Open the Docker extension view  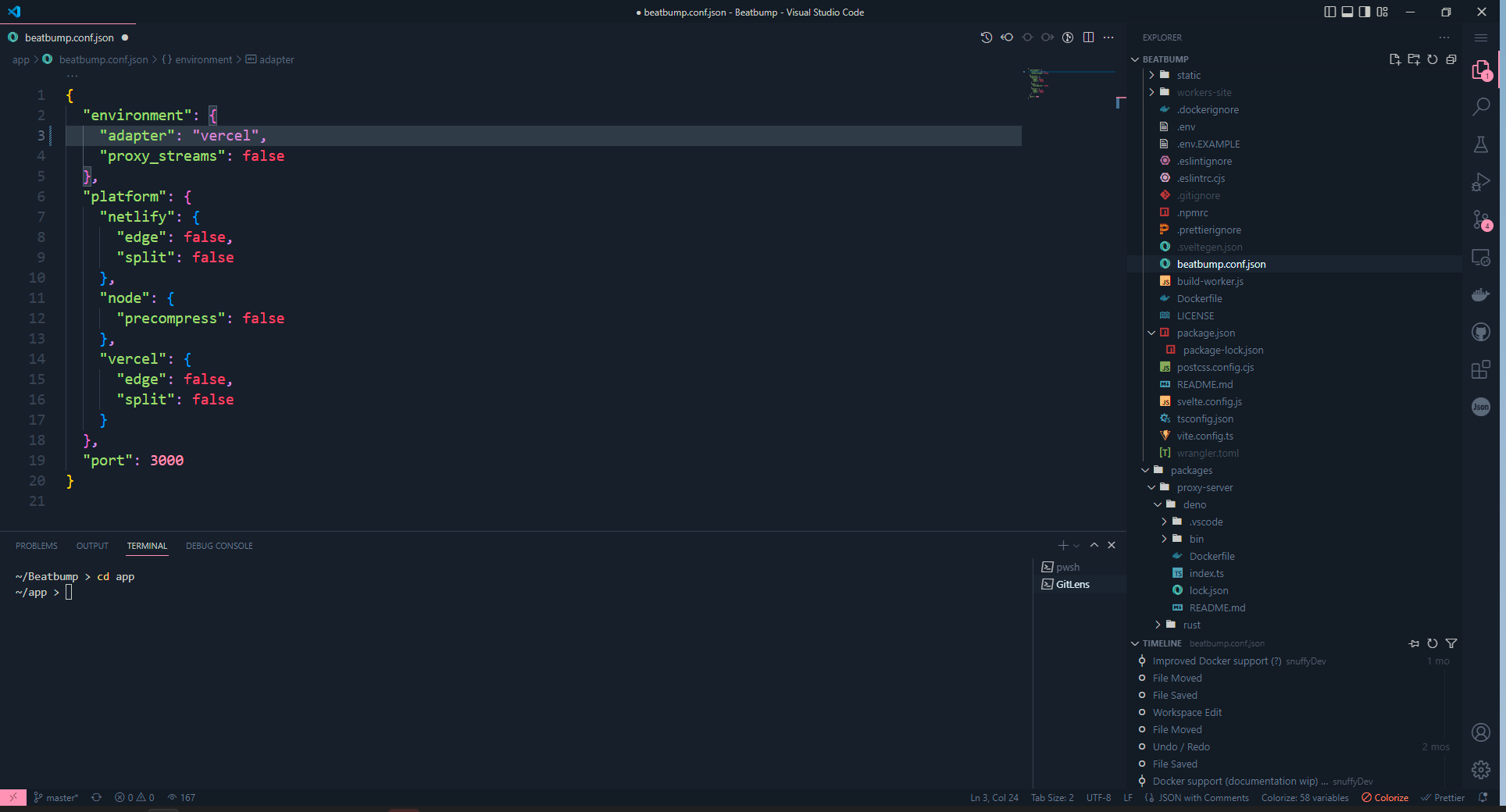pos(1481,294)
